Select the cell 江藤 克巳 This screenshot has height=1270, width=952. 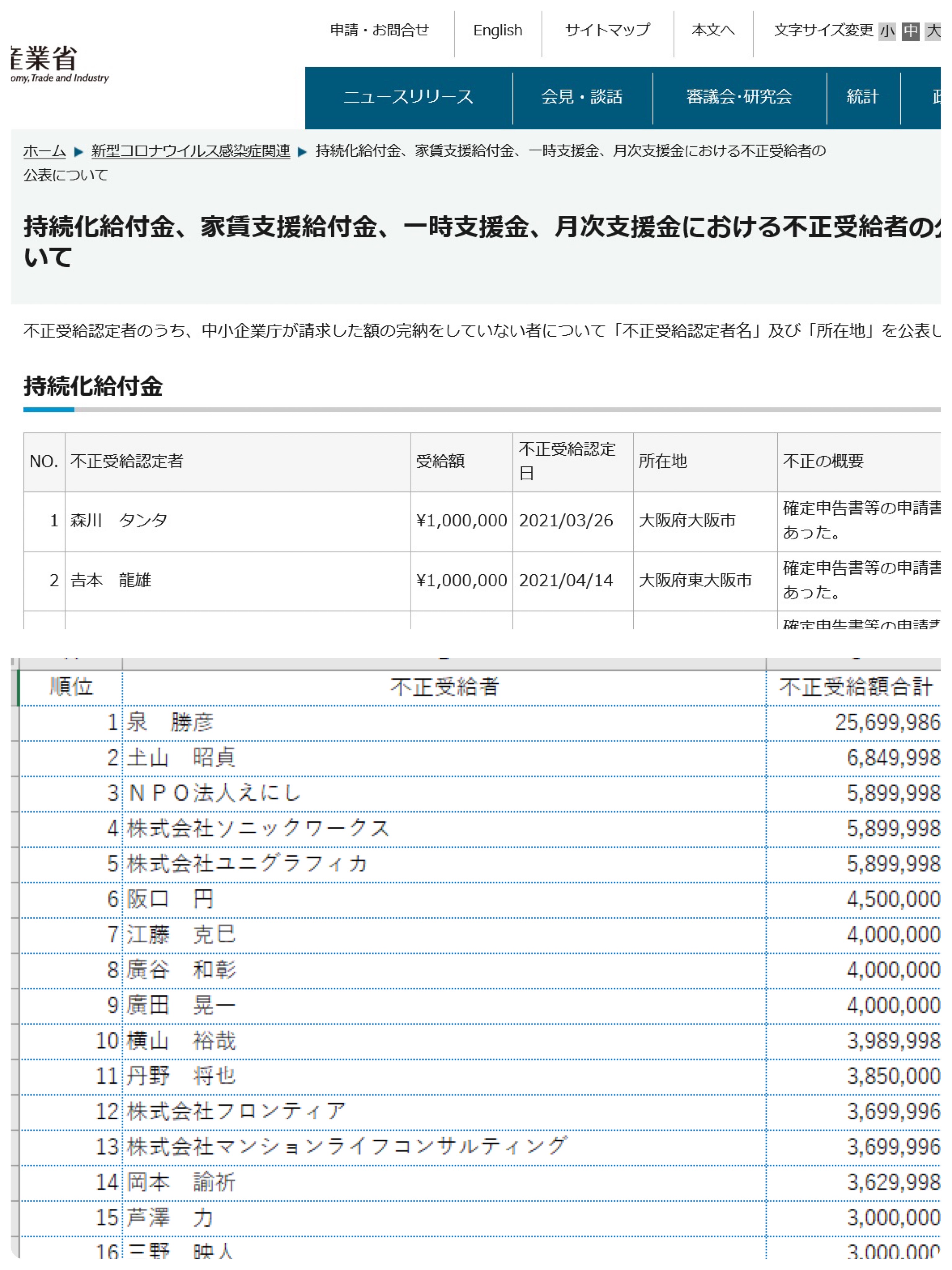coord(444,935)
